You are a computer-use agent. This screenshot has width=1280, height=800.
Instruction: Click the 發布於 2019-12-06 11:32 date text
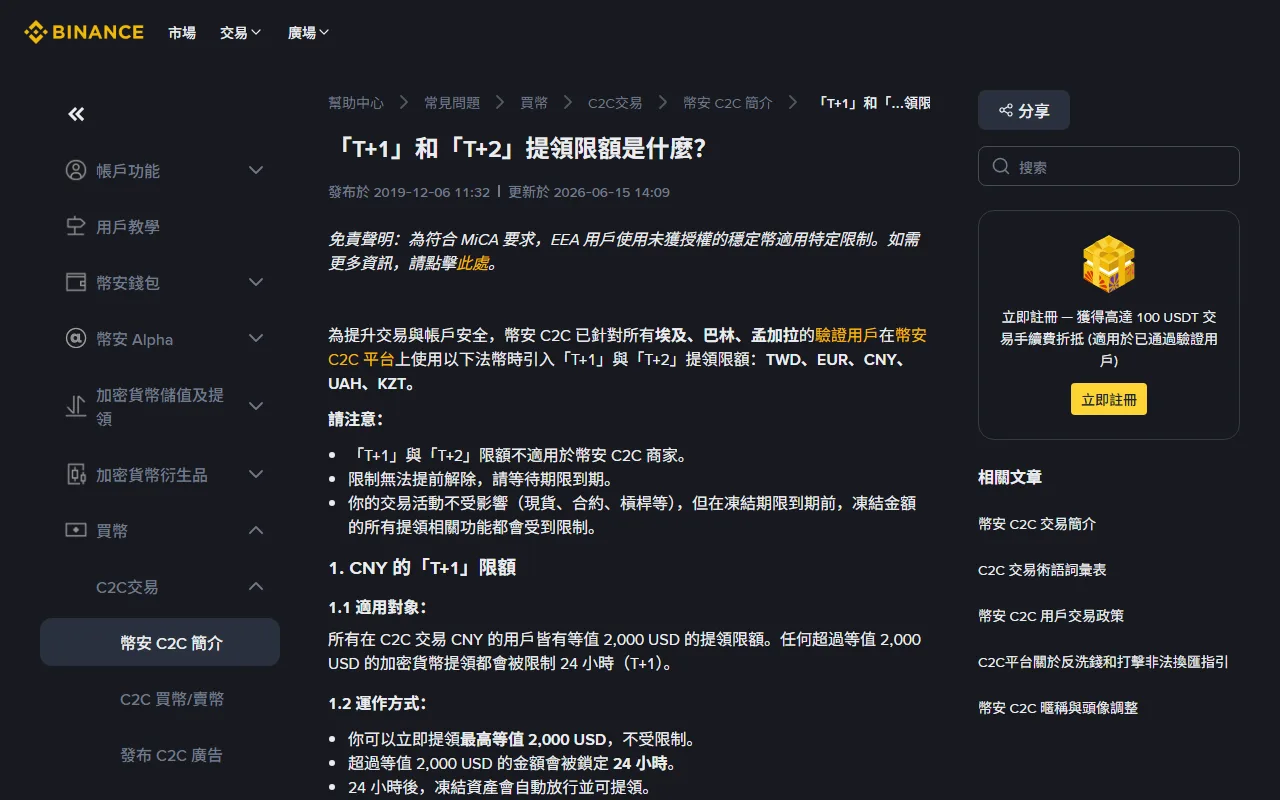coord(409,192)
